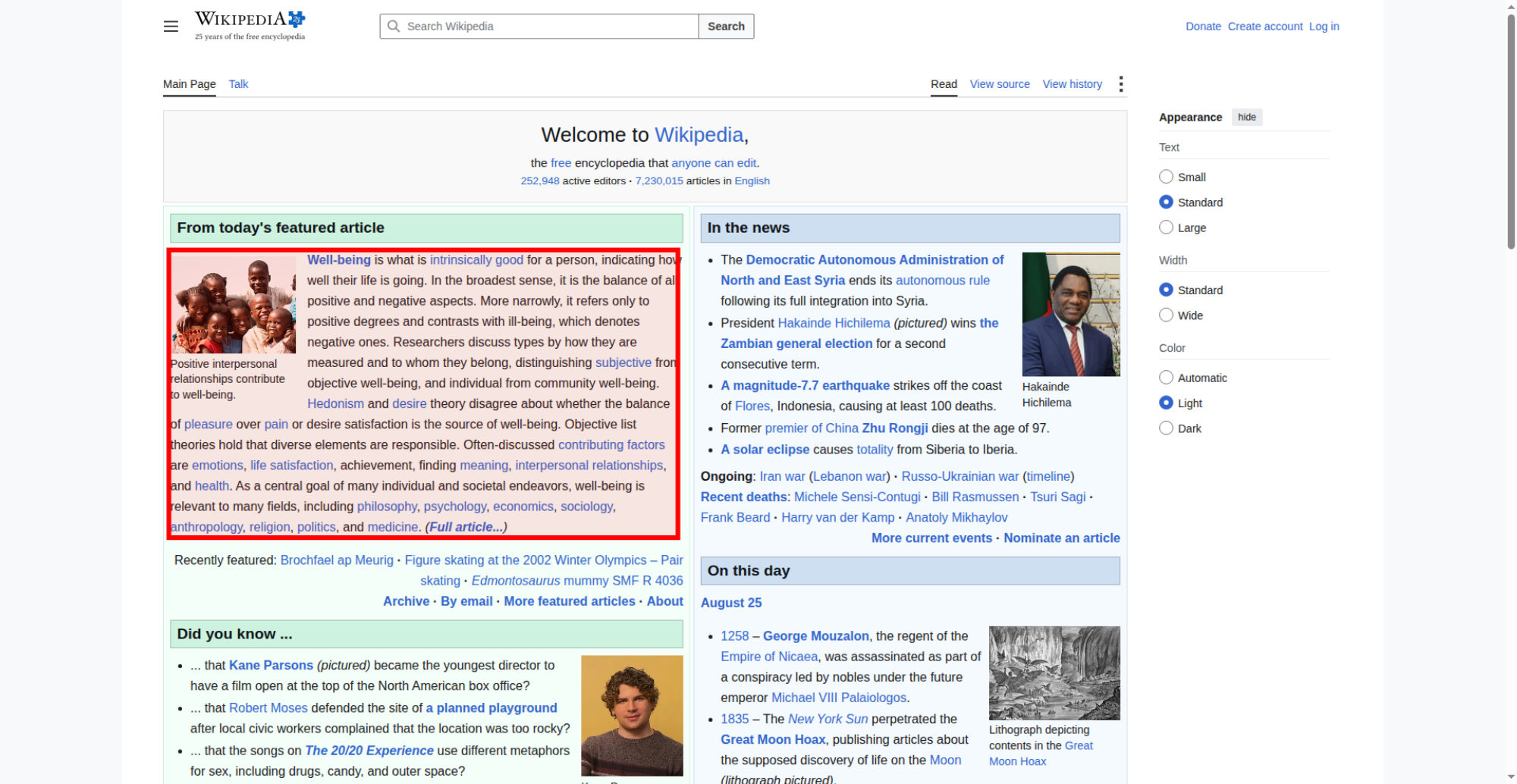Click the 252,948 active editors link
This screenshot has height=784, width=1517.
pyautogui.click(x=540, y=181)
